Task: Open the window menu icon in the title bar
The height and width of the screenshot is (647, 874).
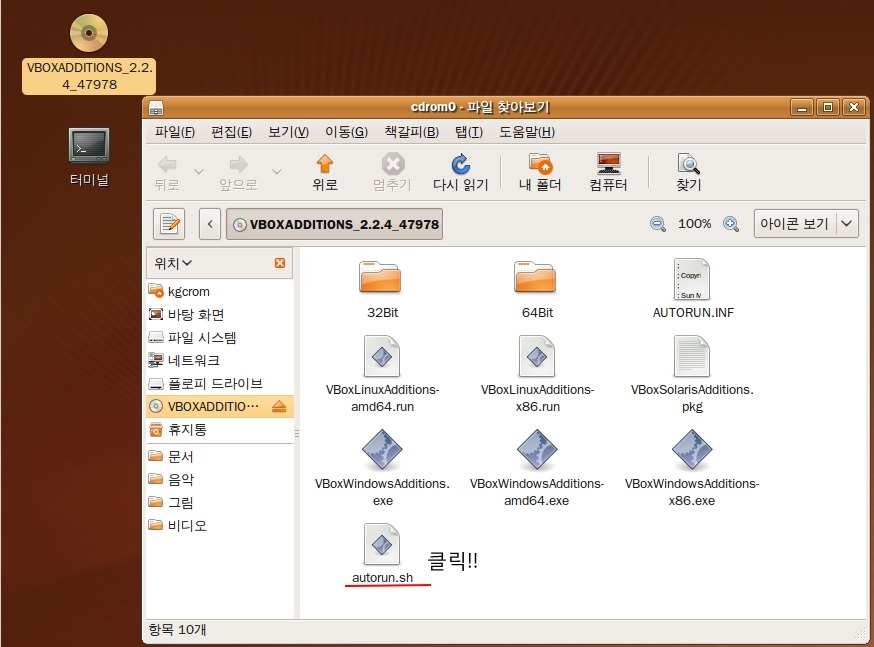Action: point(156,107)
